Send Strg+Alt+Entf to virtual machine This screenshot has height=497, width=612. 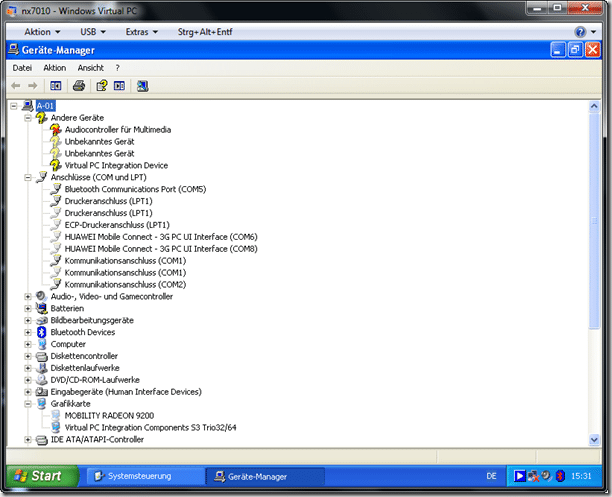coord(205,32)
